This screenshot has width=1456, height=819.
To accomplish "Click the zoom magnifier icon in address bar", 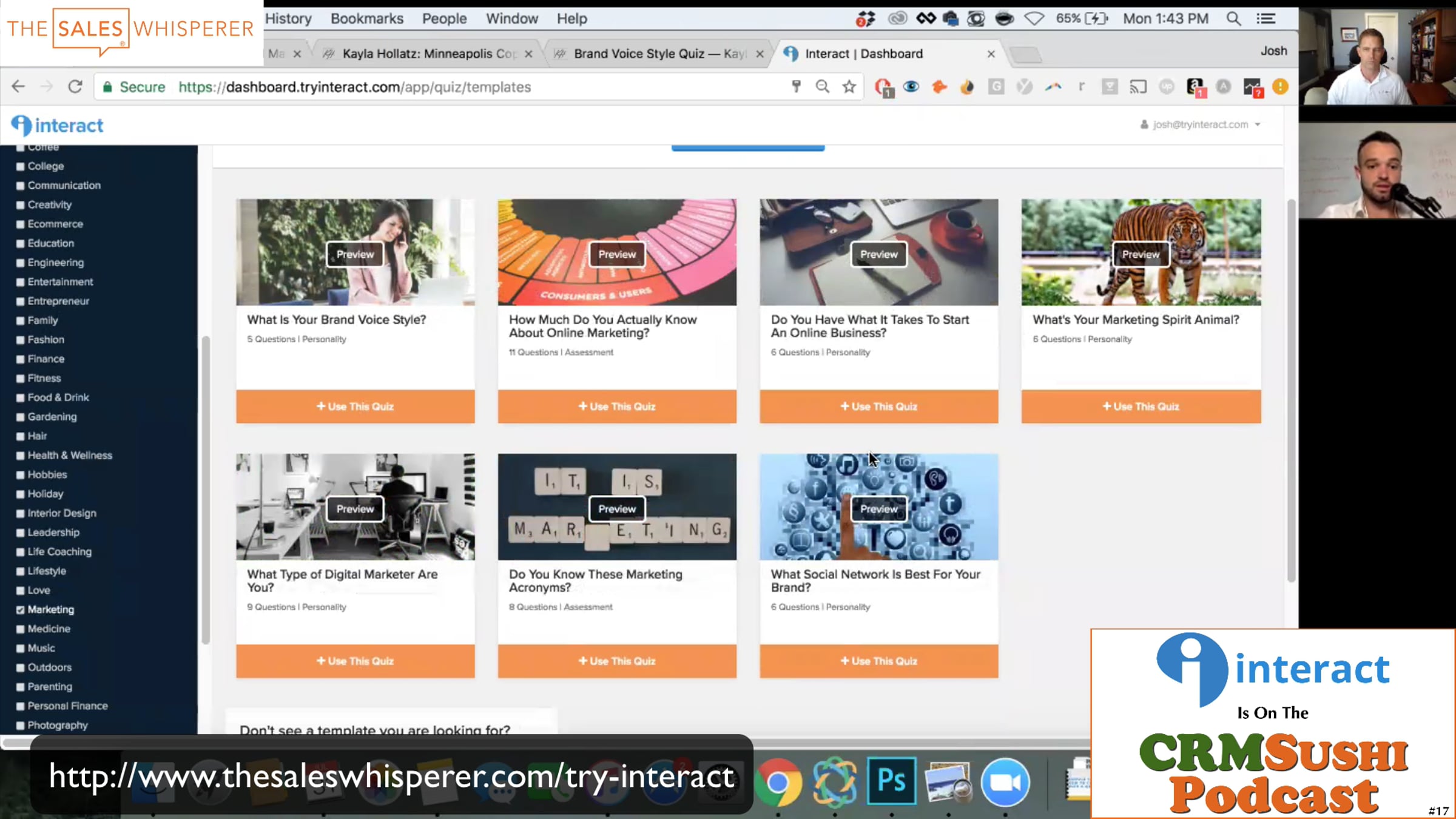I will click(822, 87).
